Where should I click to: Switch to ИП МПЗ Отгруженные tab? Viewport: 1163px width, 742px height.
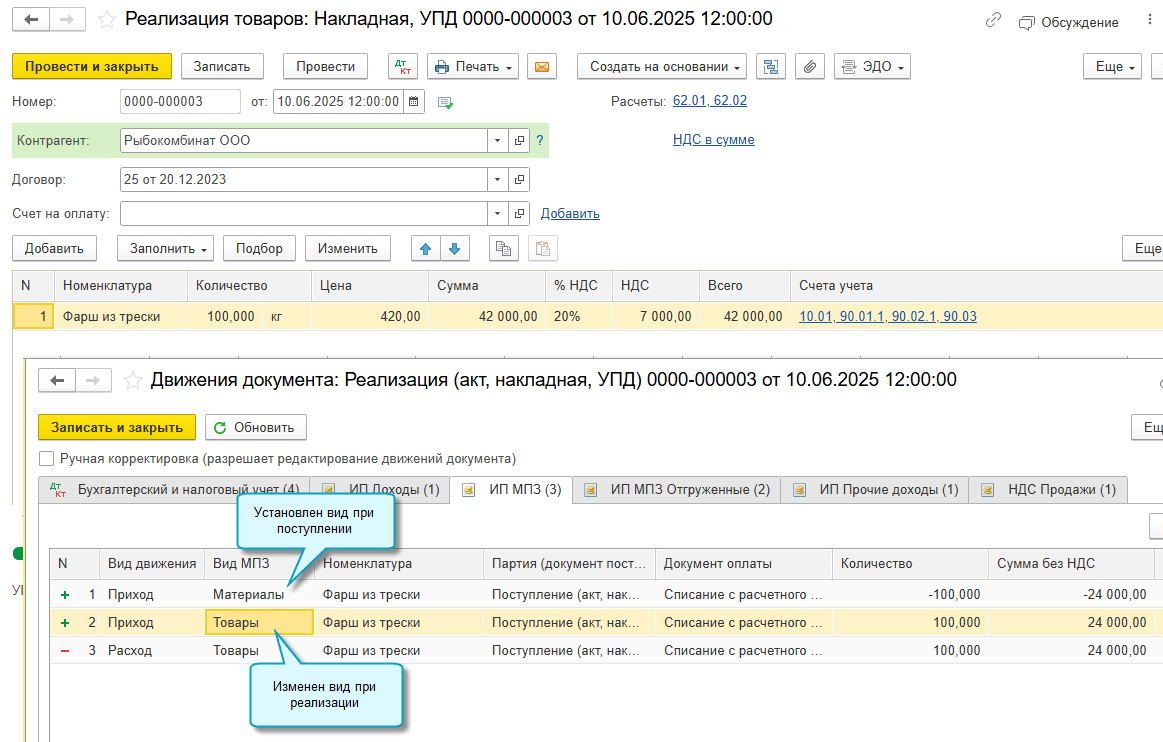coord(676,490)
